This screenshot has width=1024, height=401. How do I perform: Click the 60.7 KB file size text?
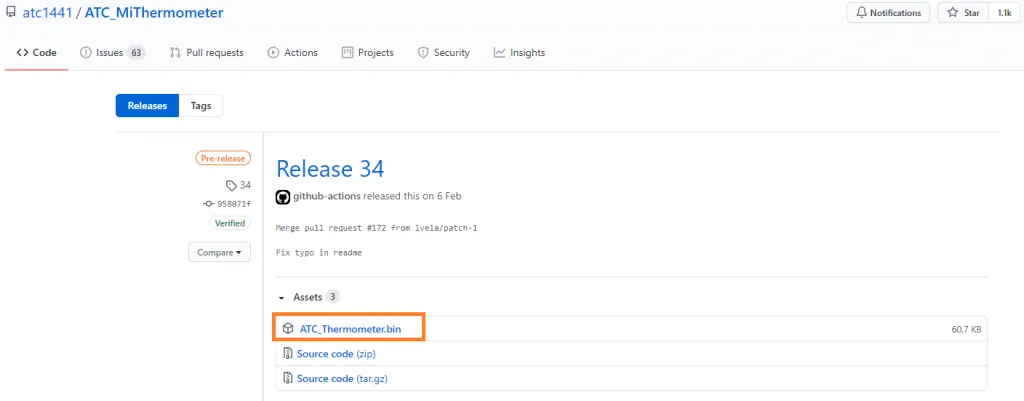coord(967,330)
